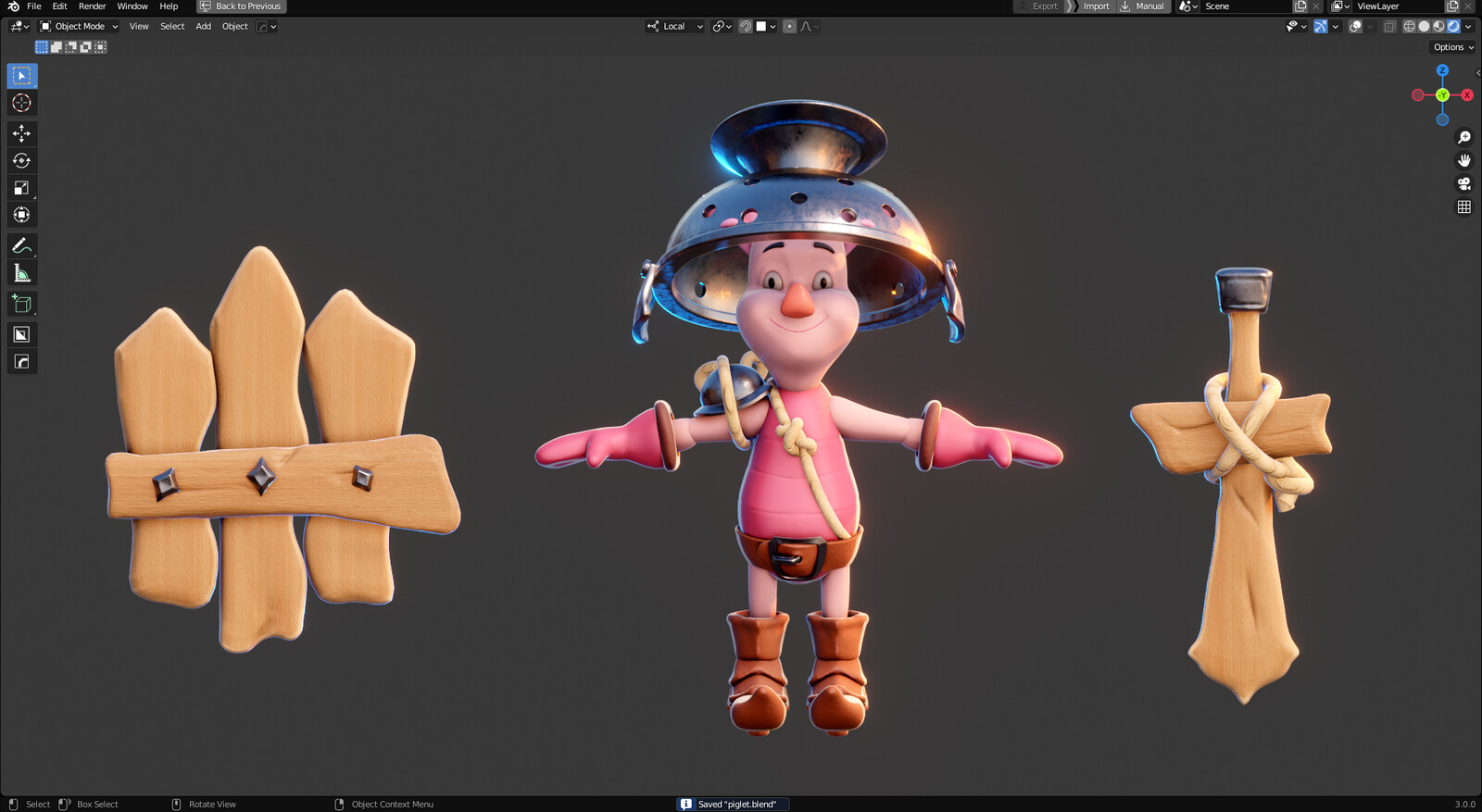Click Back to Previous button
The width and height of the screenshot is (1482, 812).
(x=241, y=6)
